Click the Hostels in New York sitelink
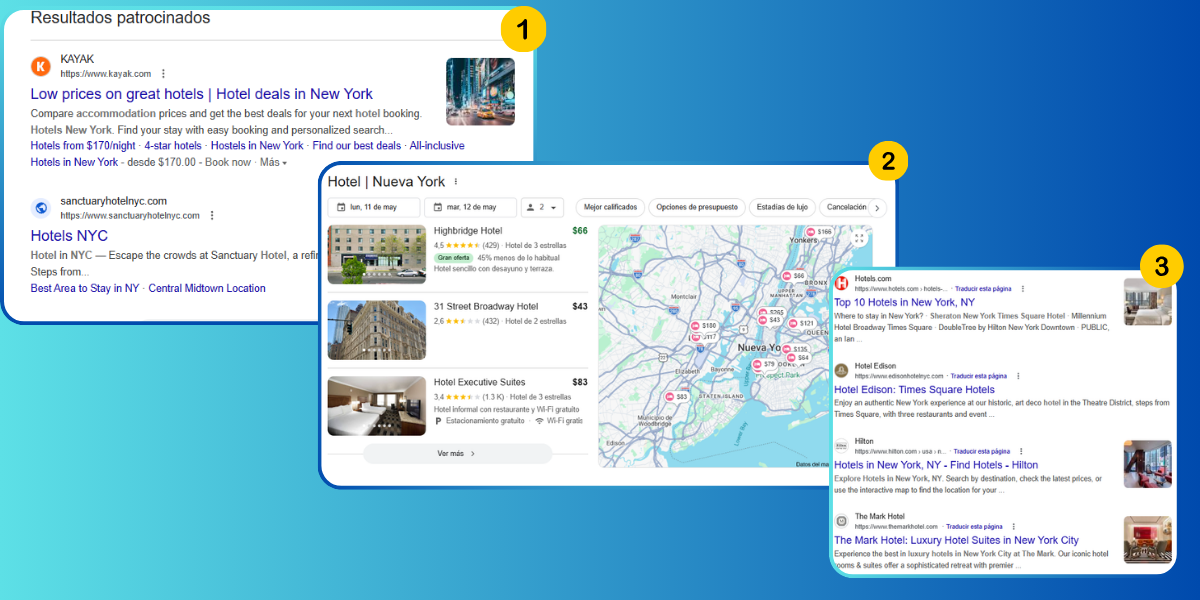1200x600 pixels. (257, 146)
